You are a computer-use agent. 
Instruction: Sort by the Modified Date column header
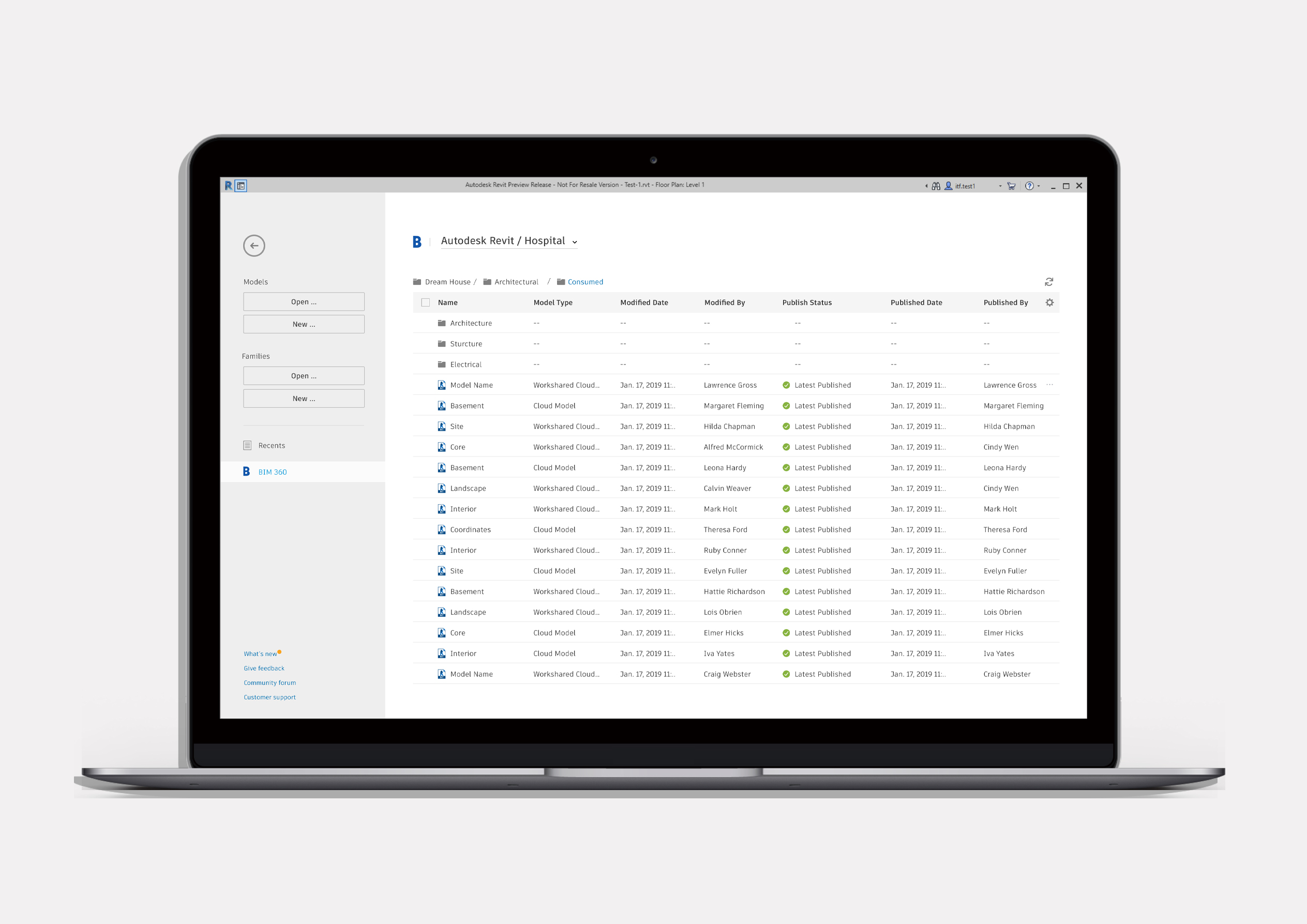point(644,302)
